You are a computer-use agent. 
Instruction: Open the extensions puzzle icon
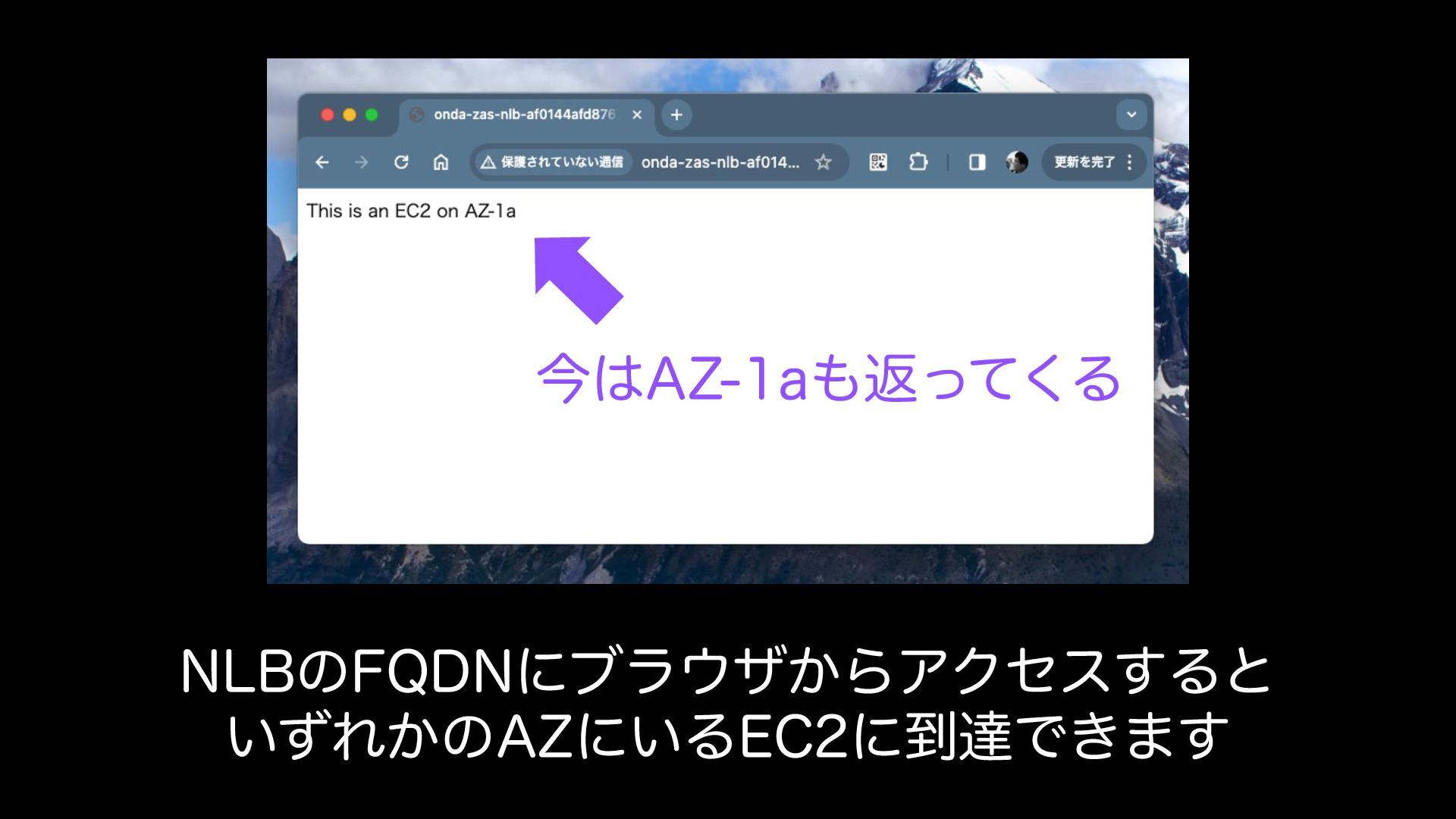[918, 162]
